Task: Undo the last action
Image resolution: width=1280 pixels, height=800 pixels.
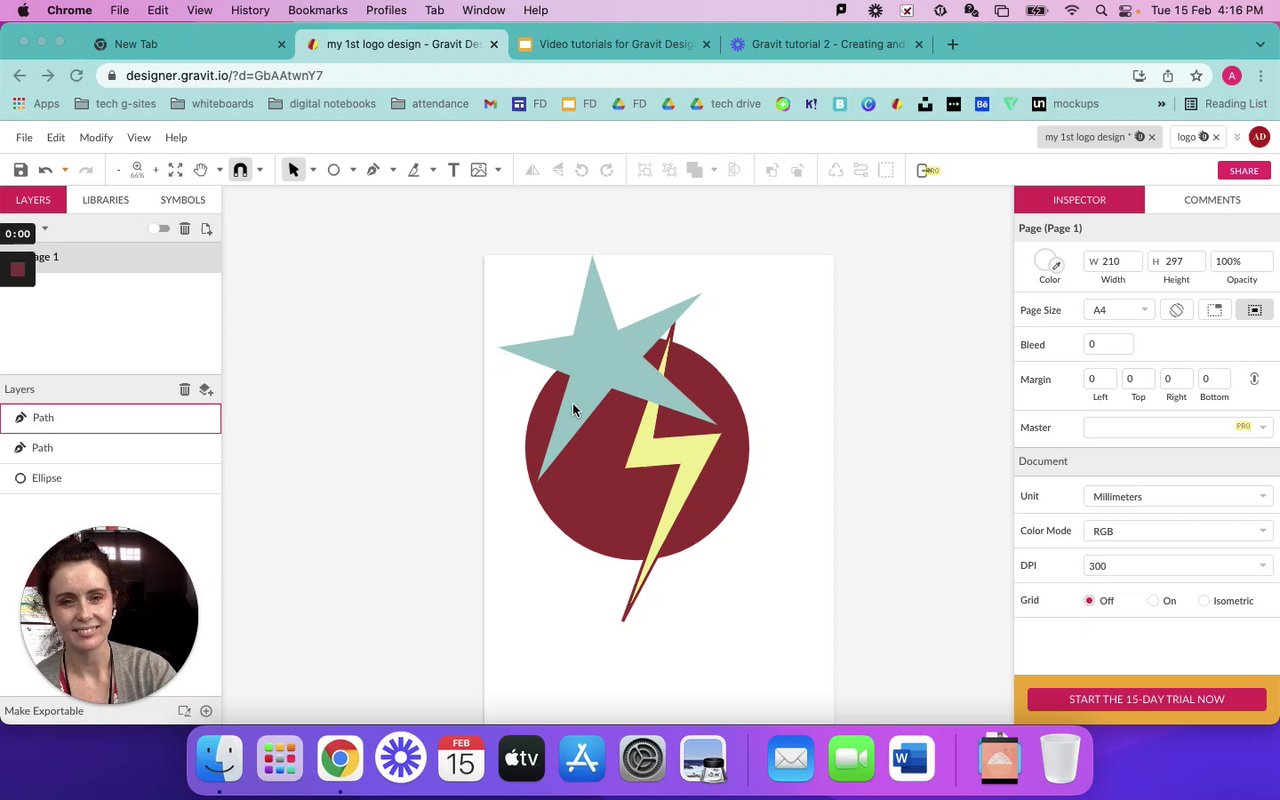Action: pyautogui.click(x=45, y=170)
